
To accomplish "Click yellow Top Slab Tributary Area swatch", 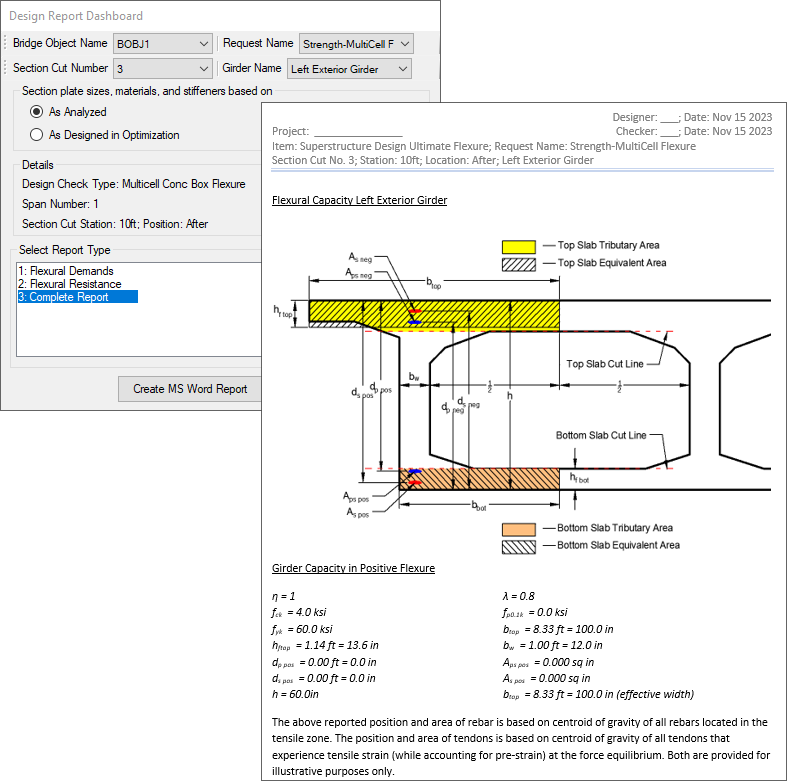I will [519, 246].
